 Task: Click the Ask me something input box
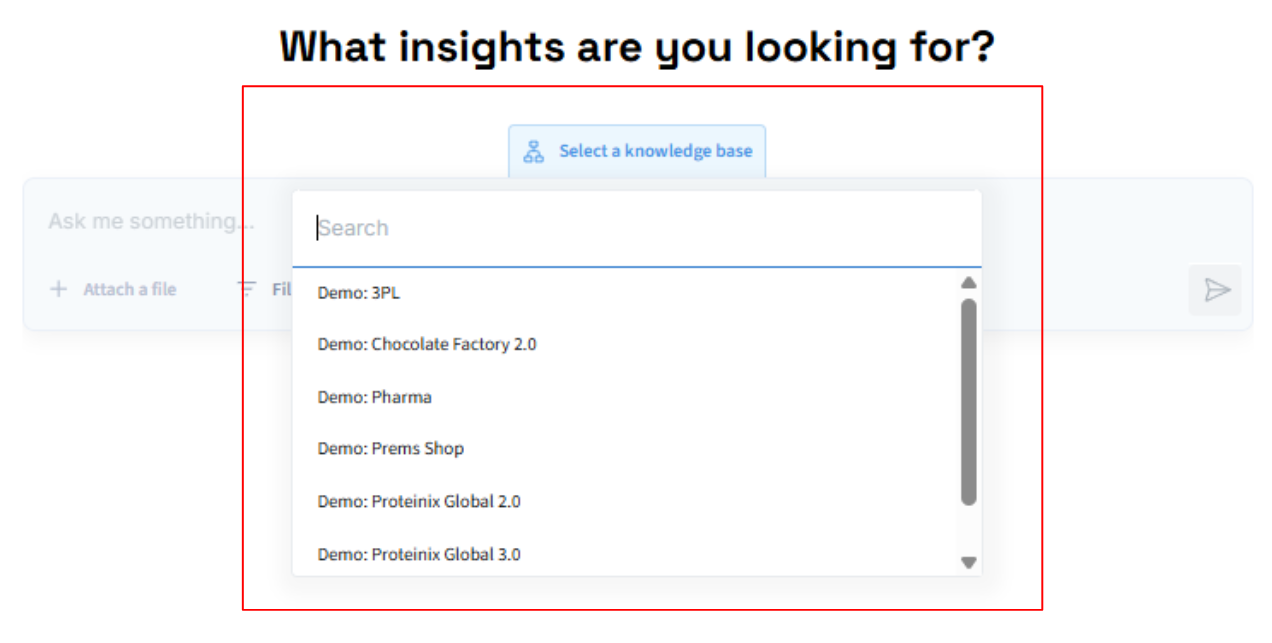(x=150, y=222)
